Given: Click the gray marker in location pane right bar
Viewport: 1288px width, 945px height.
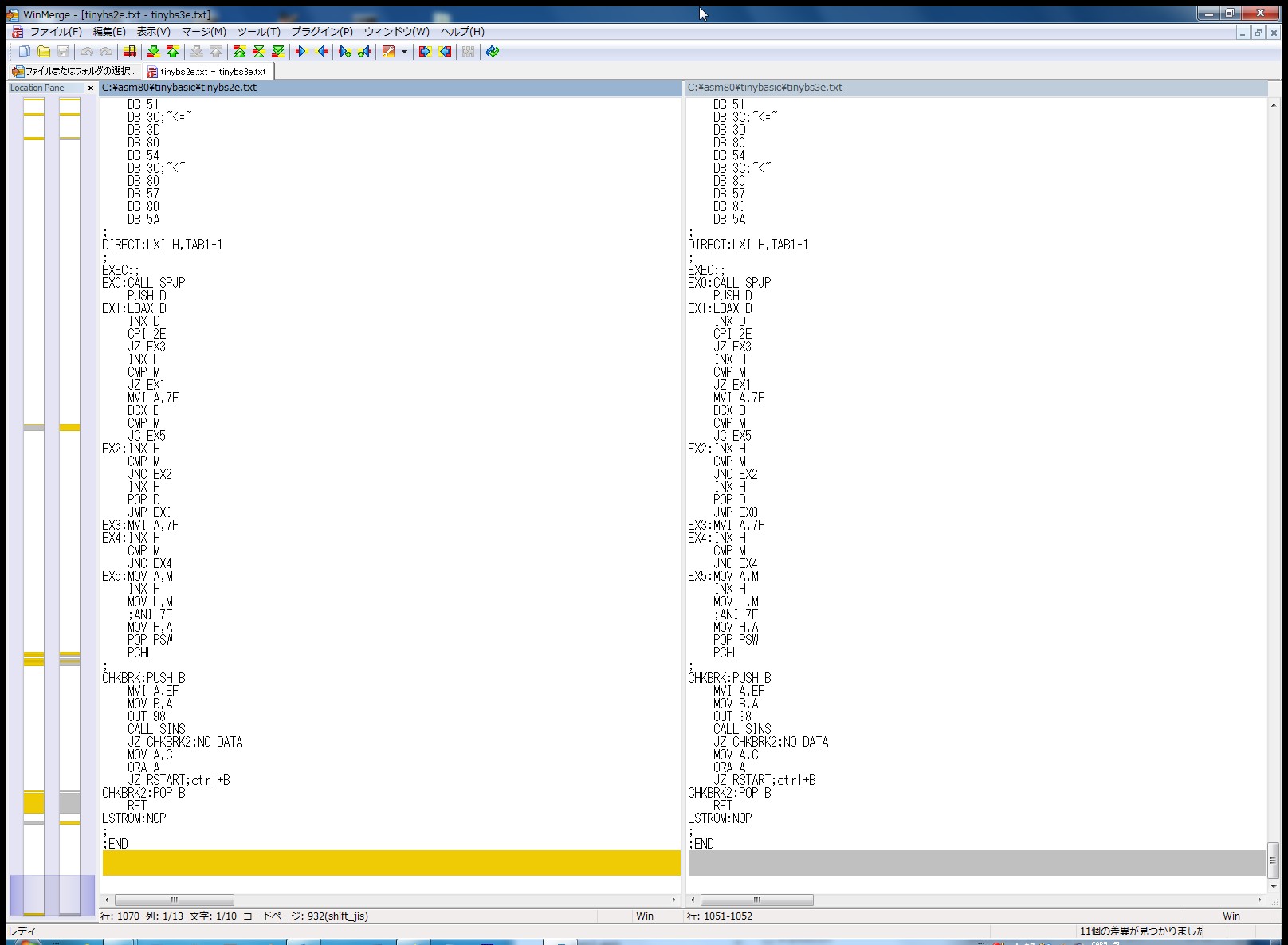Looking at the screenshot, I should [x=69, y=802].
